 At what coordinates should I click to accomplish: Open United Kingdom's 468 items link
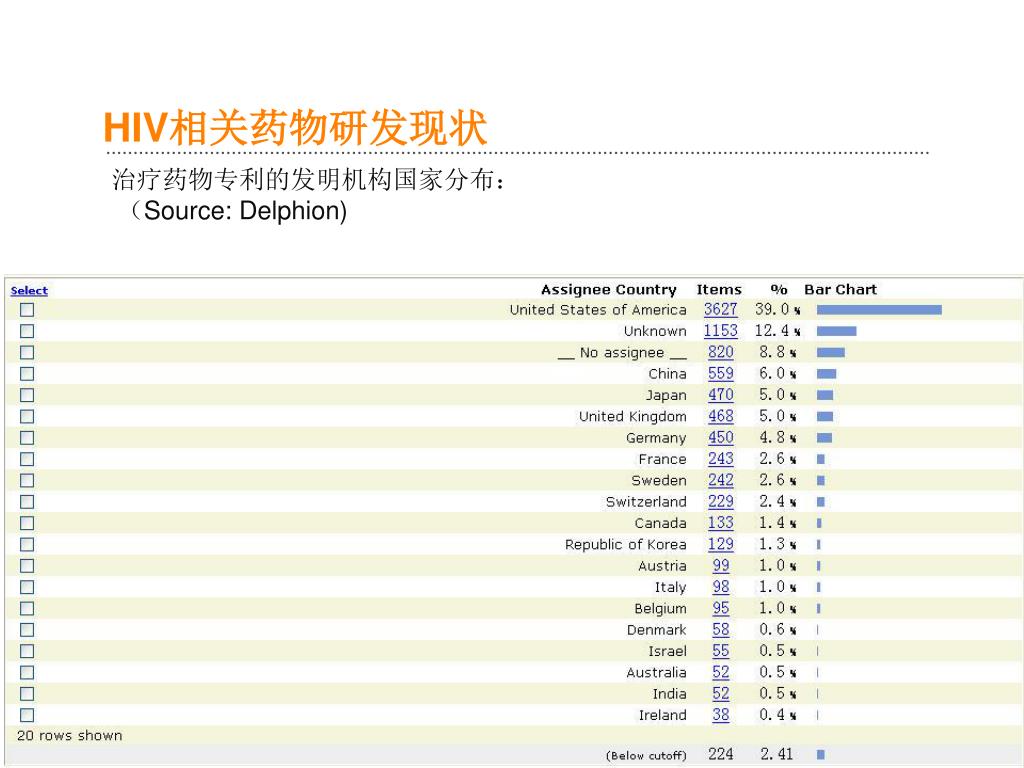tap(721, 417)
